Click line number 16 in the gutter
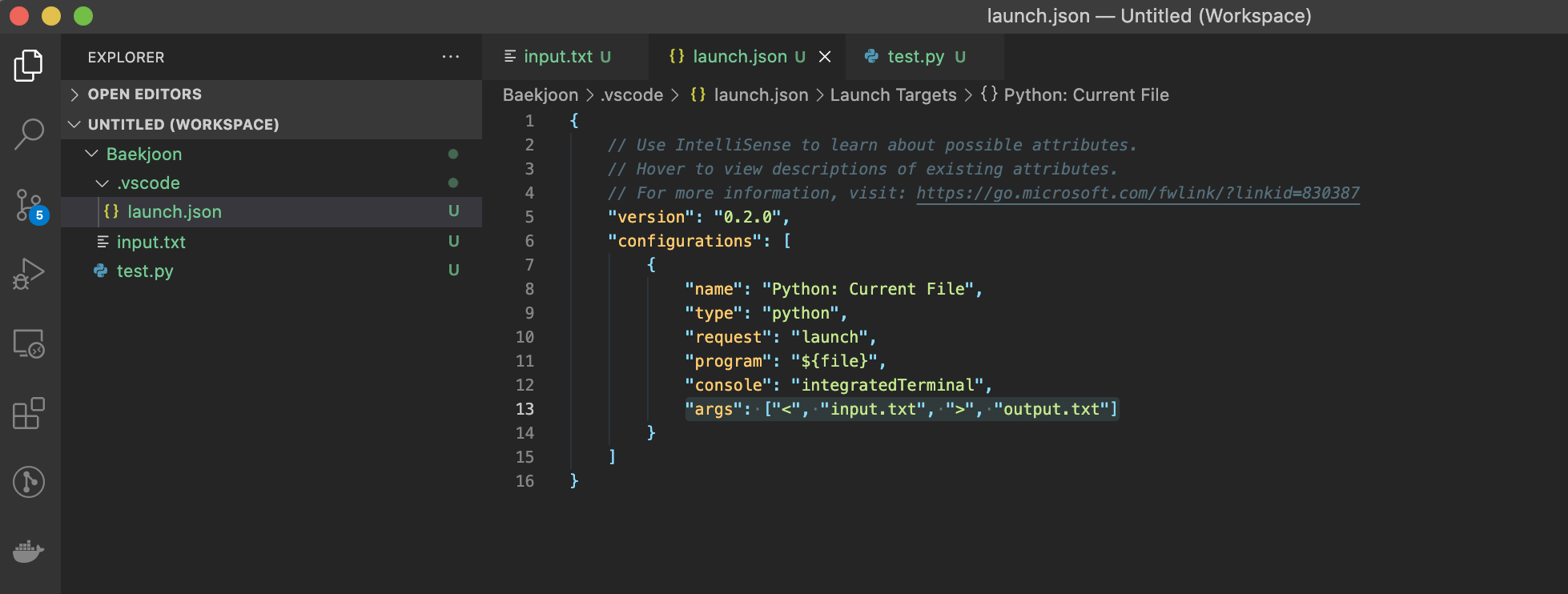 525,481
